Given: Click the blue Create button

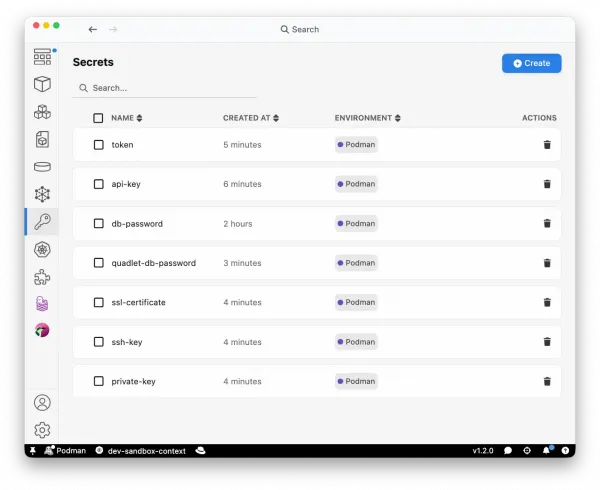Looking at the screenshot, I should [x=532, y=63].
